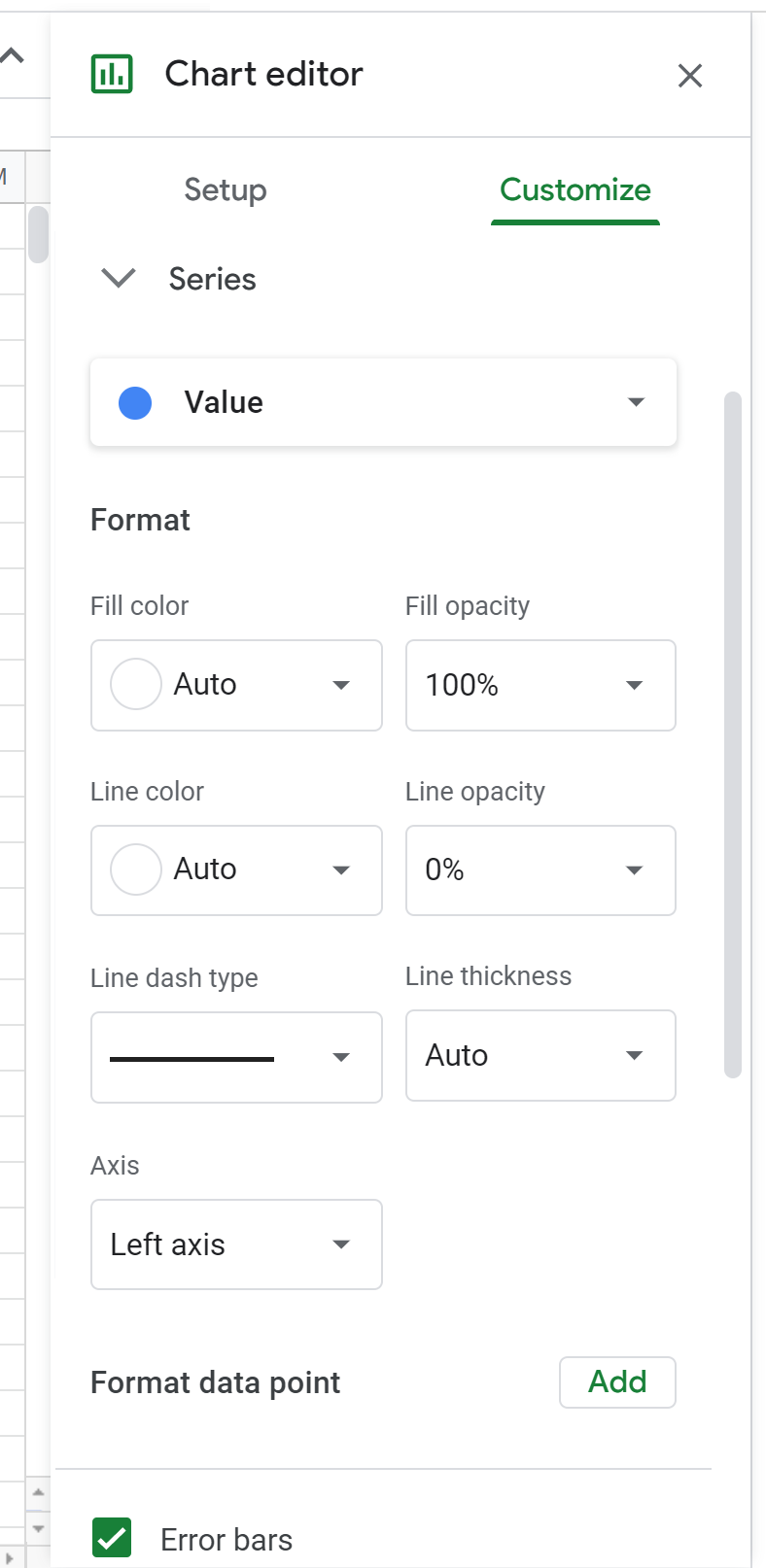Click the blue Value series color dot
The height and width of the screenshot is (1568, 766).
coord(134,401)
